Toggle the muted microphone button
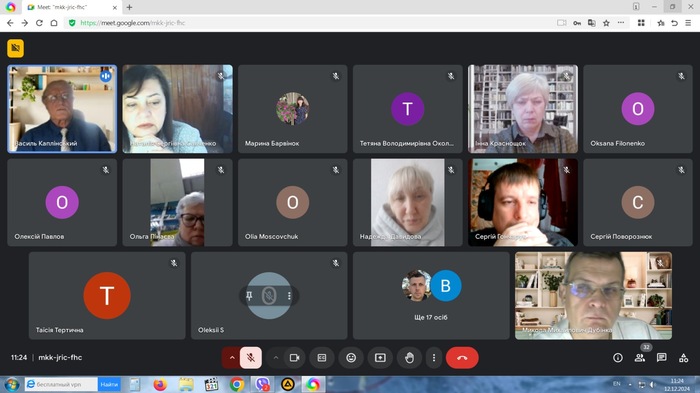 (x=251, y=358)
